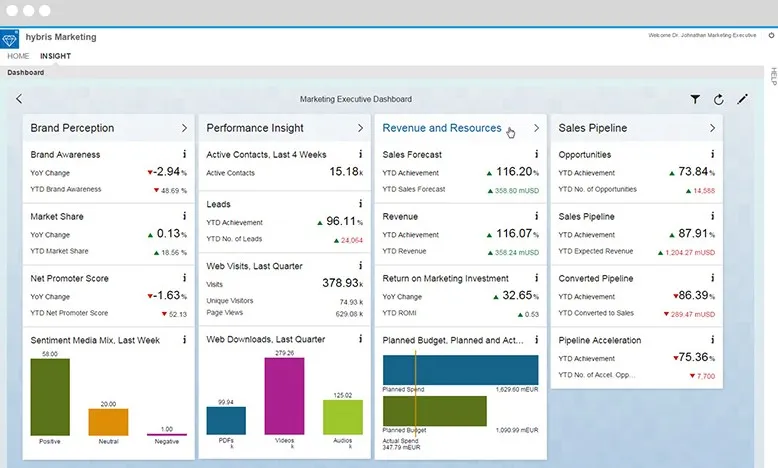Open info for Net Promoter Score tile
Image resolution: width=778 pixels, height=468 pixels.
pyautogui.click(x=185, y=278)
